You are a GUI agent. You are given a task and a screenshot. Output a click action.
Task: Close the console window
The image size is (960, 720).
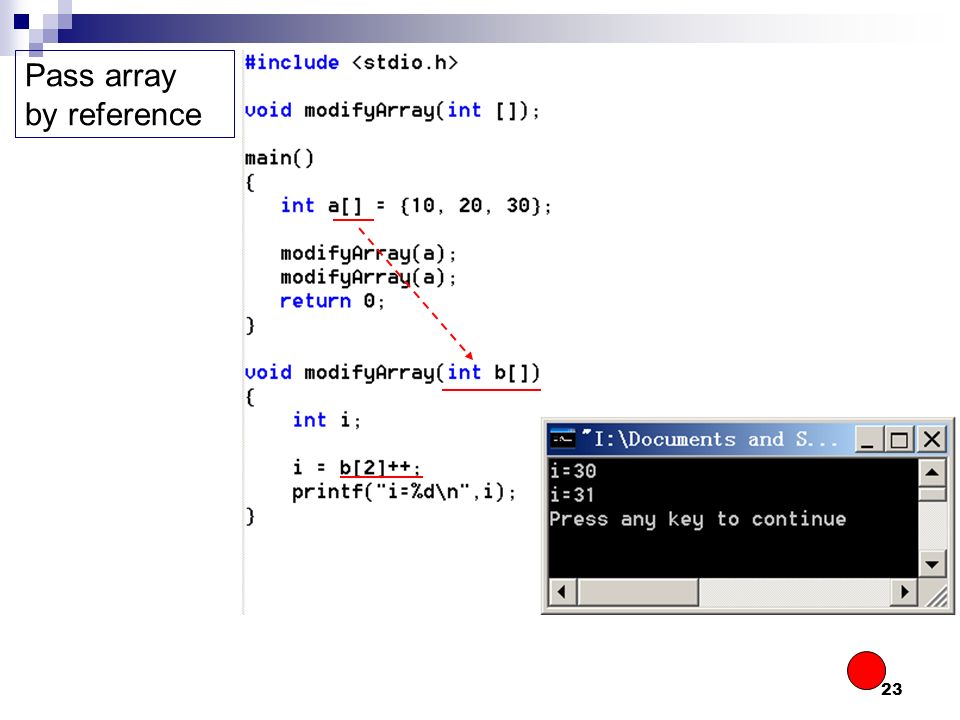pyautogui.click(x=932, y=440)
